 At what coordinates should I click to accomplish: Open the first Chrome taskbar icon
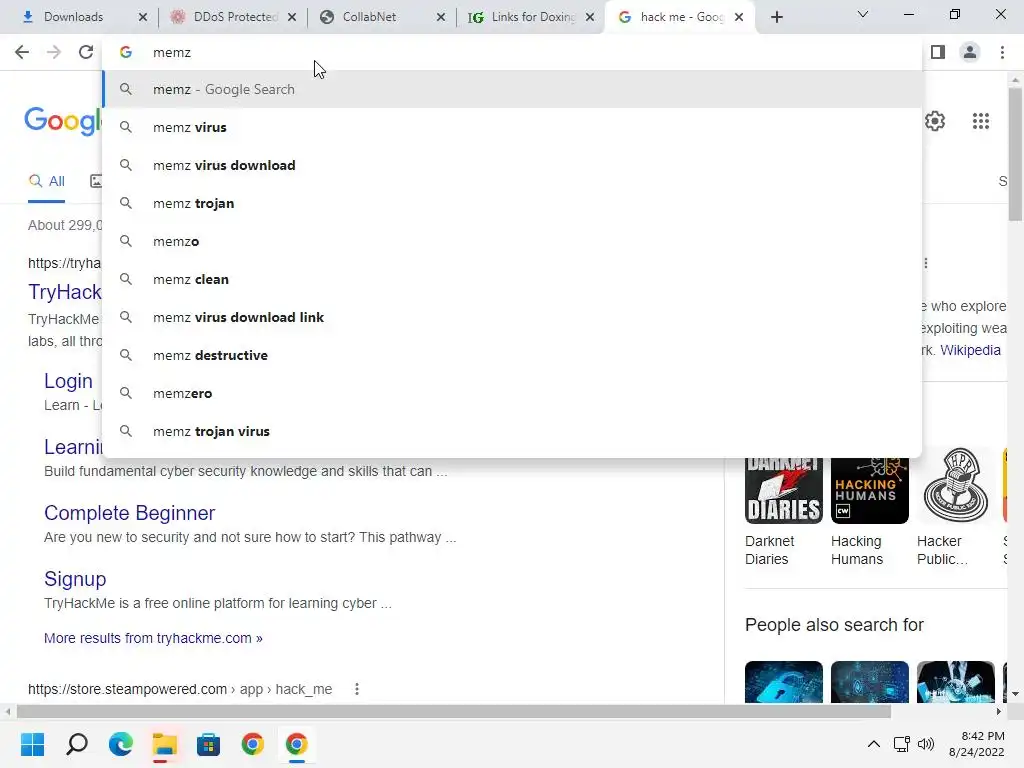(x=253, y=744)
